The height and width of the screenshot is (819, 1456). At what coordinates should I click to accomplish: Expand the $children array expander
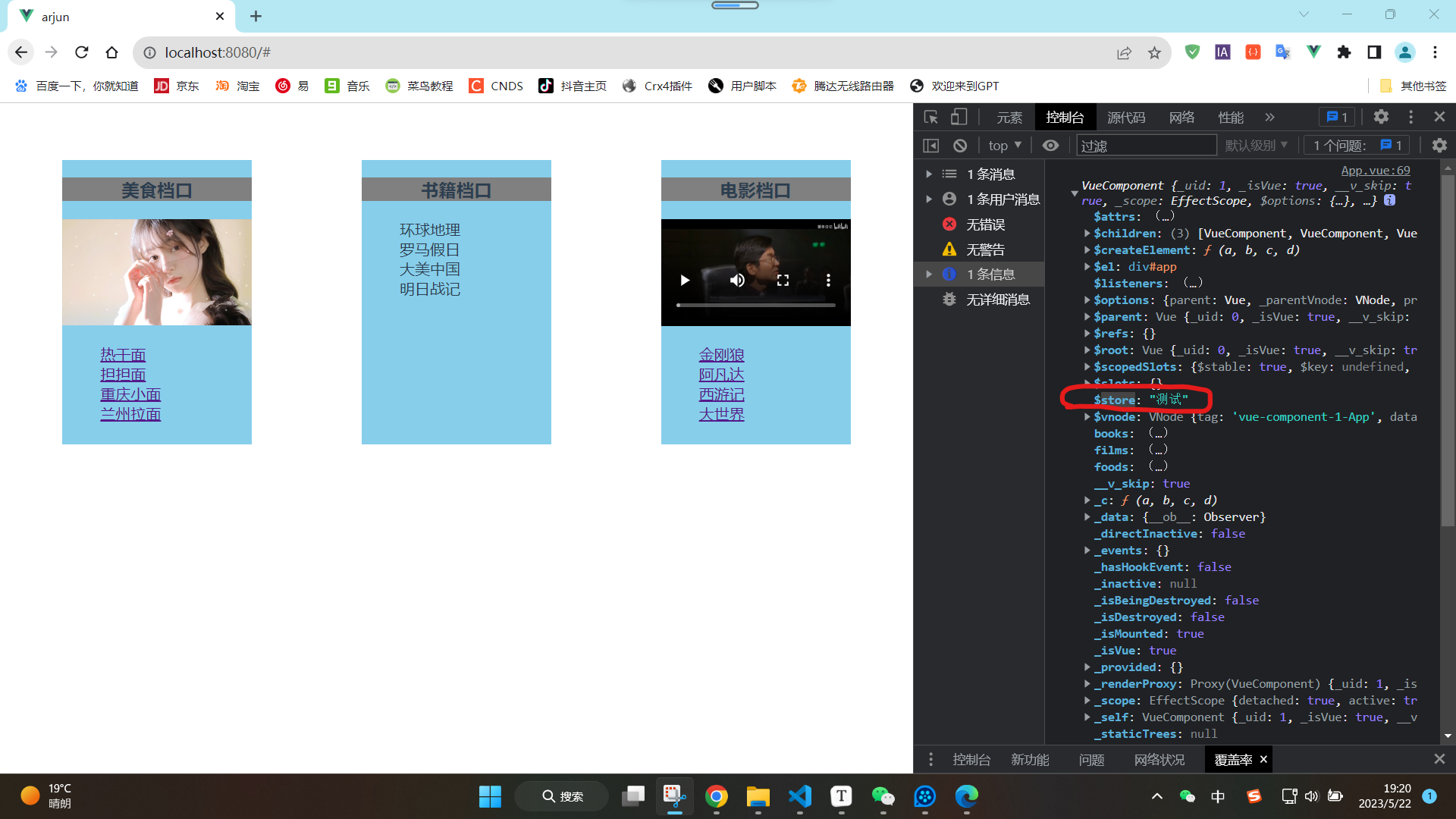click(1087, 233)
